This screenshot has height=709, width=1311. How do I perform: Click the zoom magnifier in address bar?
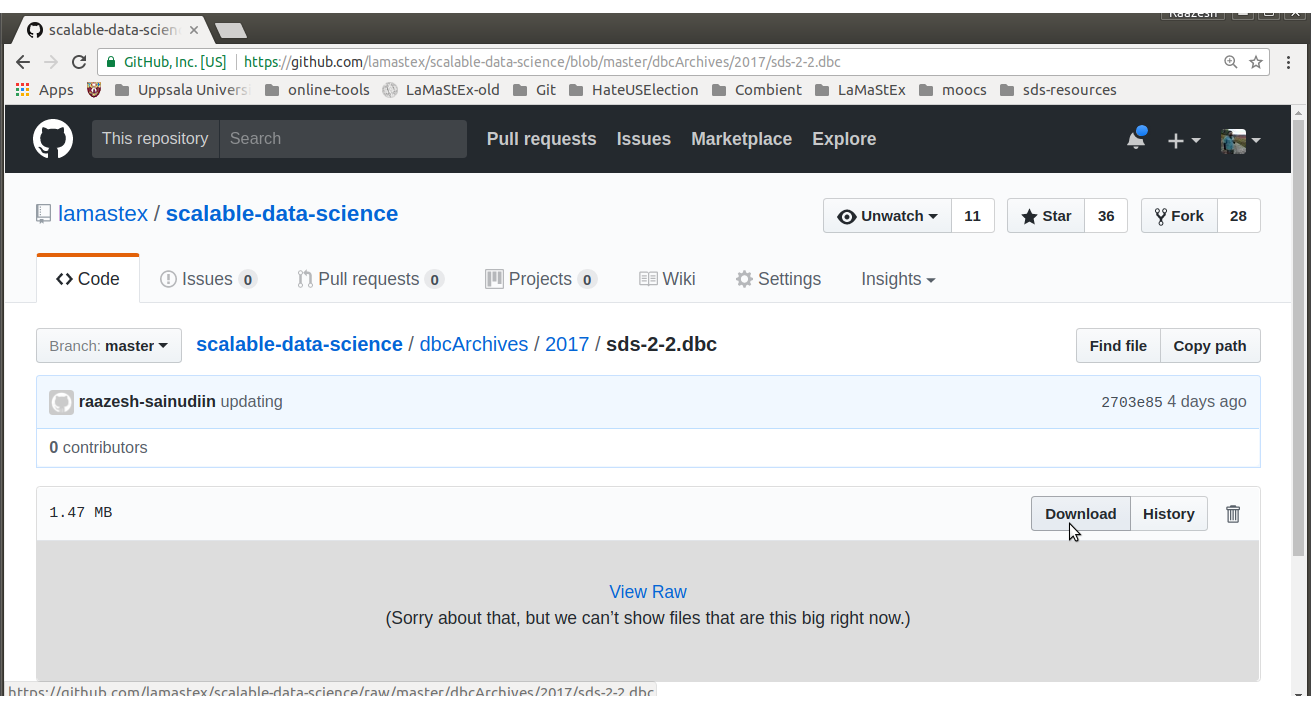(x=1231, y=62)
